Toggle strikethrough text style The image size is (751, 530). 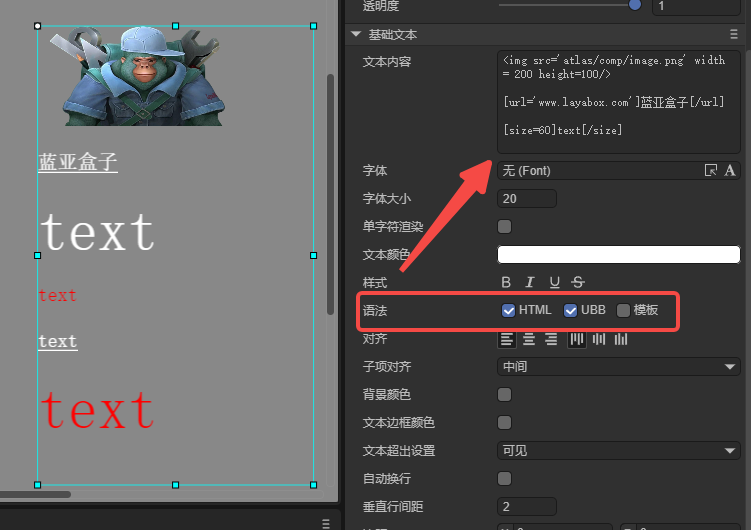578,283
